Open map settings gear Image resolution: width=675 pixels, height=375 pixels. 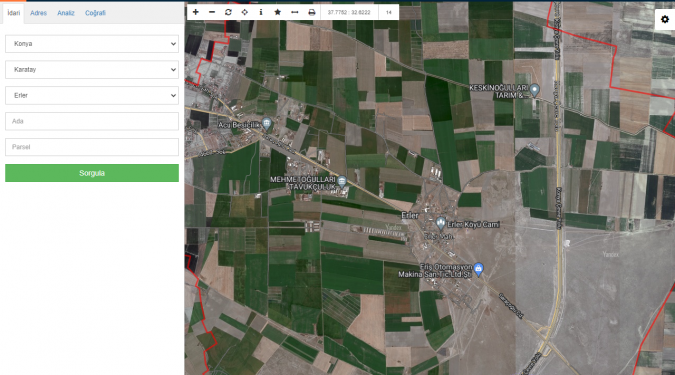pyautogui.click(x=665, y=19)
